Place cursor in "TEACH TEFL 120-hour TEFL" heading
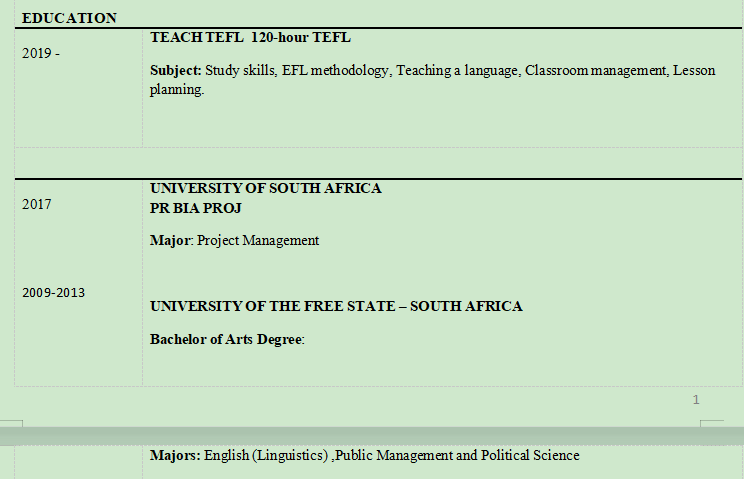Screen dimensions: 744x479 pos(250,37)
